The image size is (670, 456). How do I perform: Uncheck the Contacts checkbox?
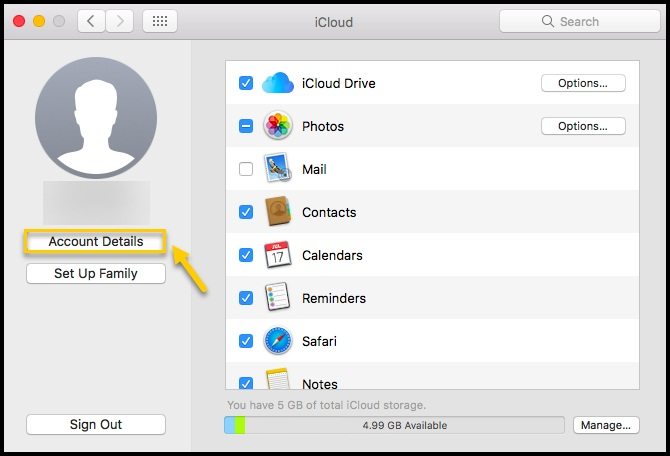click(x=246, y=212)
